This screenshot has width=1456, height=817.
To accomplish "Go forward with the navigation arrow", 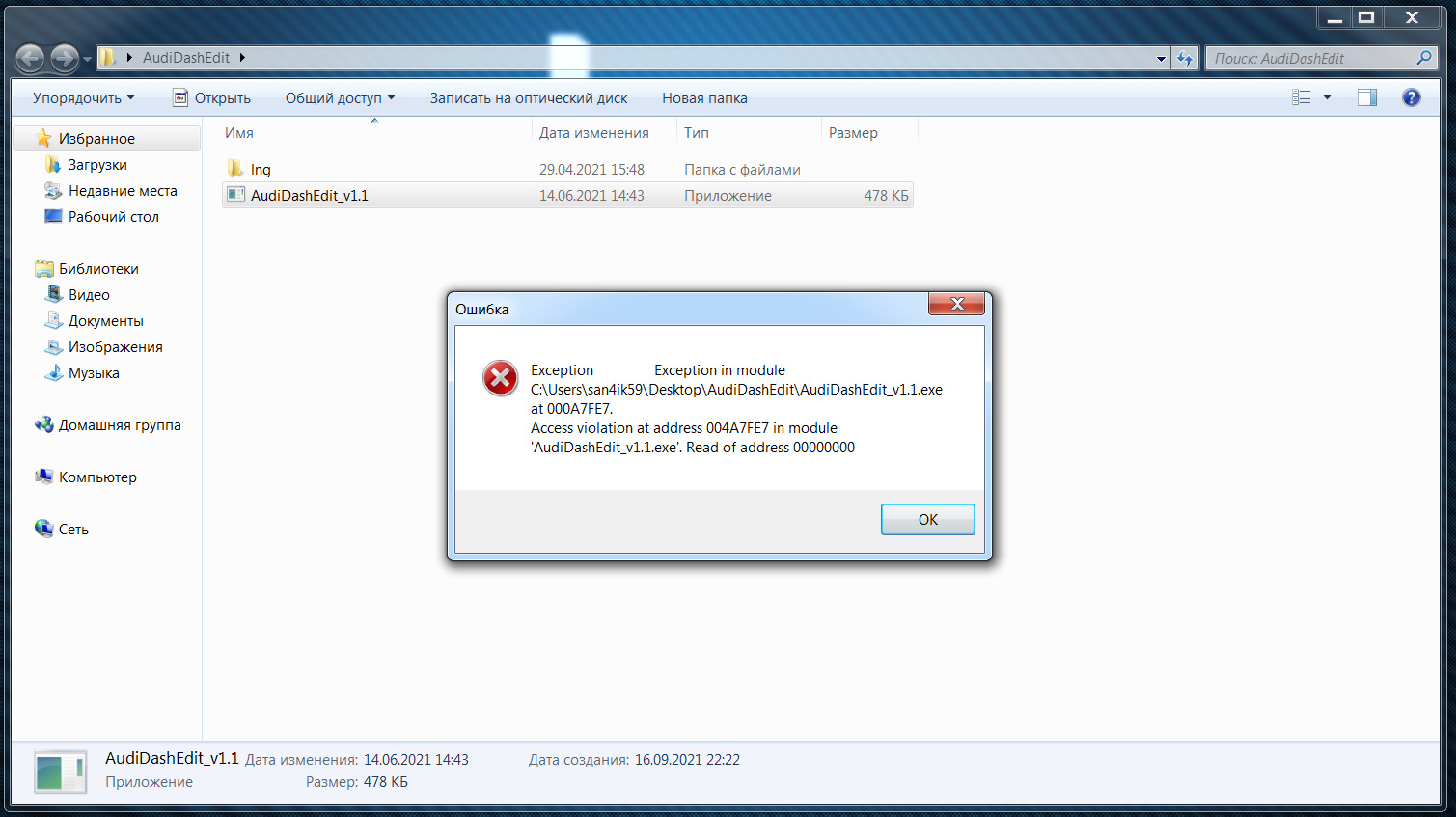I will point(65,59).
